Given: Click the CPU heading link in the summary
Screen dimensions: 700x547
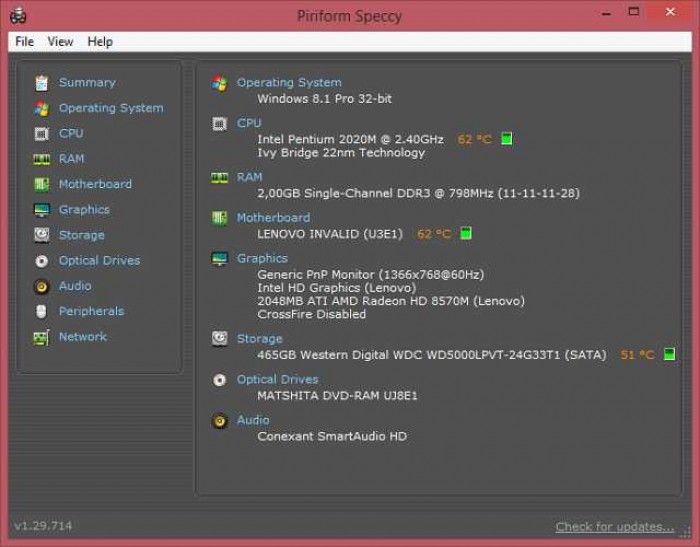Looking at the screenshot, I should pos(249,123).
